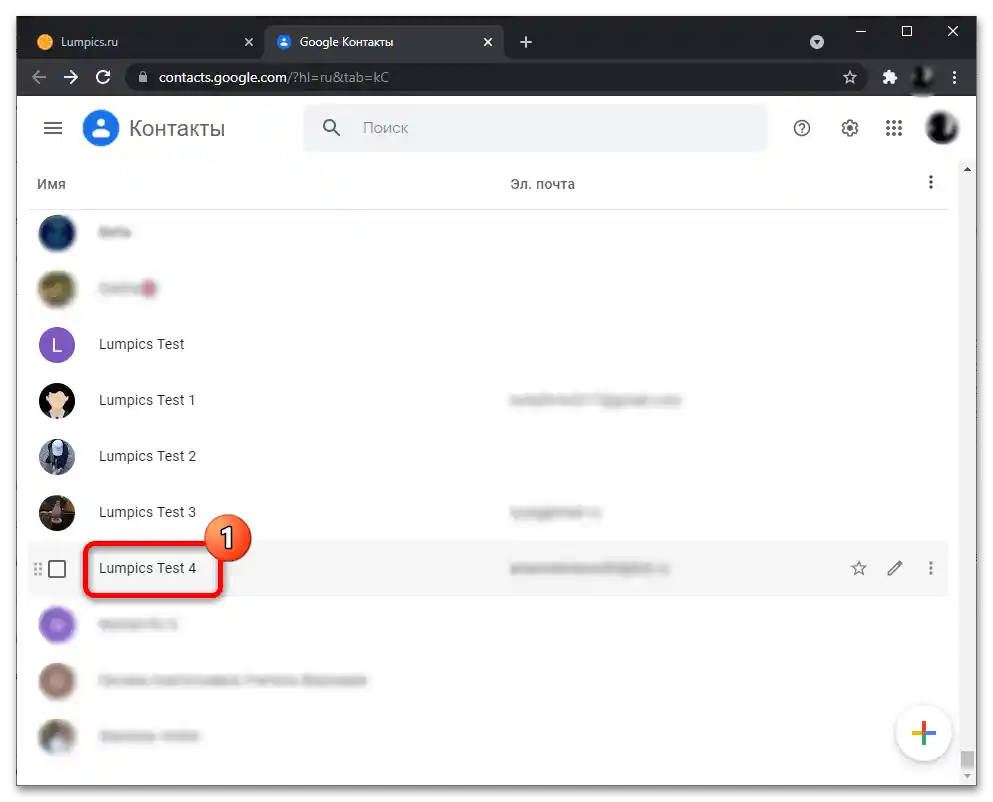The height and width of the screenshot is (802, 993).
Task: Click the vertical scrollbar thumb
Action: (966, 759)
